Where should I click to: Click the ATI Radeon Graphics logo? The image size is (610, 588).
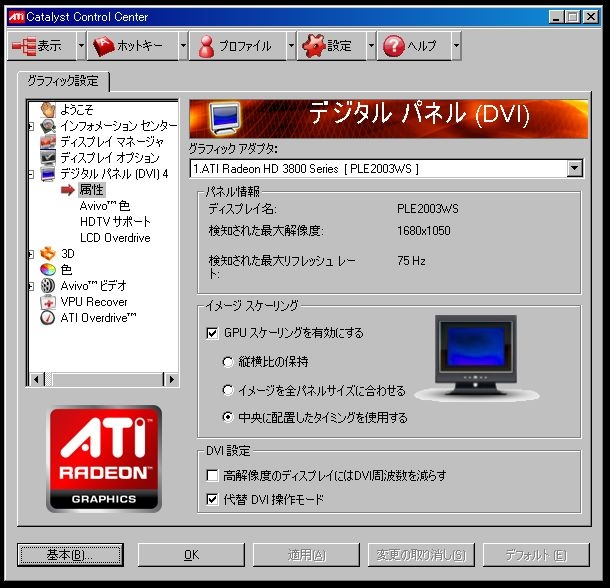[x=104, y=458]
